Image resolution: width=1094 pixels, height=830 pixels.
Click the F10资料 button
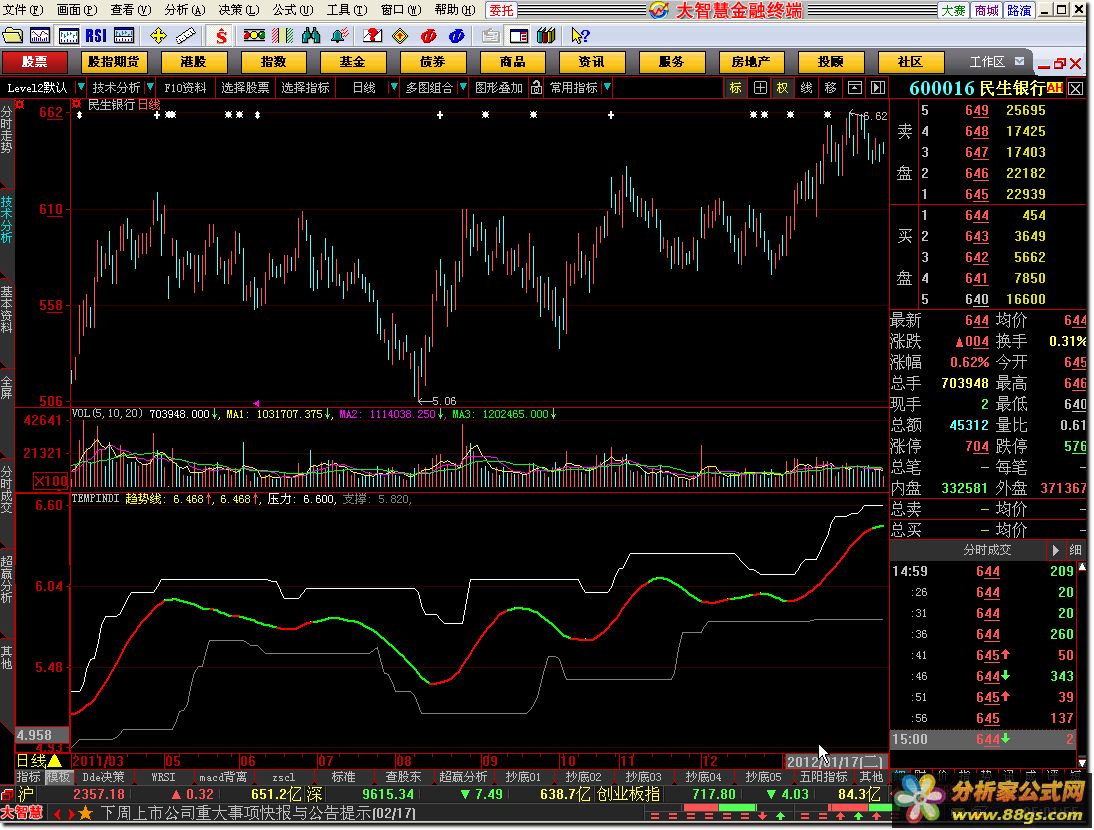(x=186, y=87)
